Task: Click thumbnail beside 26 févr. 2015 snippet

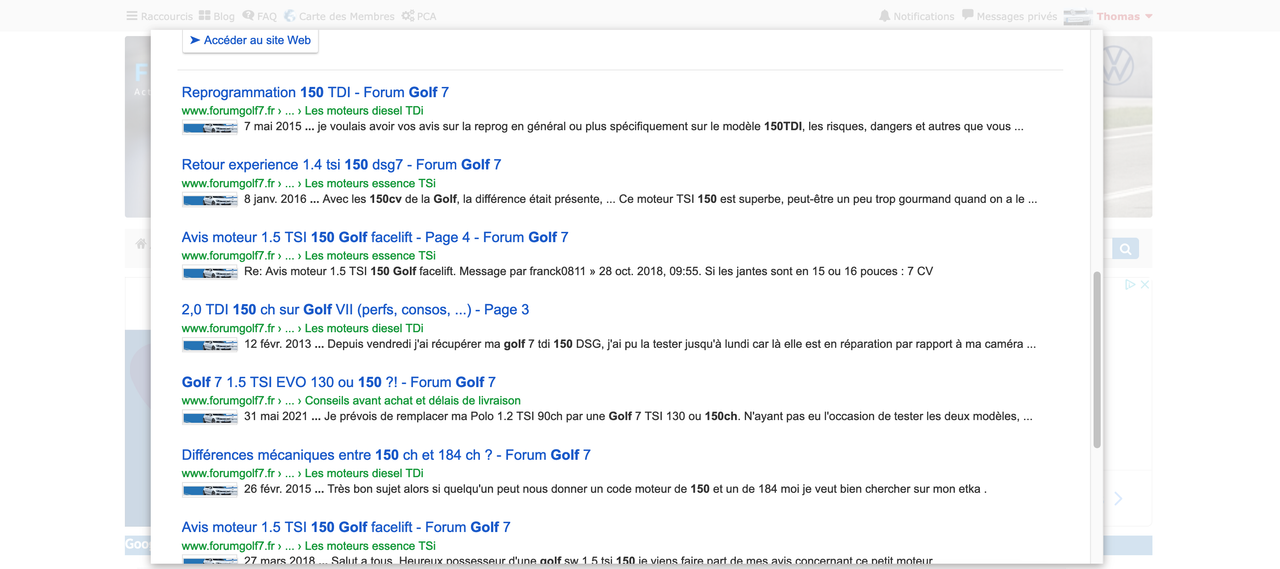Action: pos(210,490)
